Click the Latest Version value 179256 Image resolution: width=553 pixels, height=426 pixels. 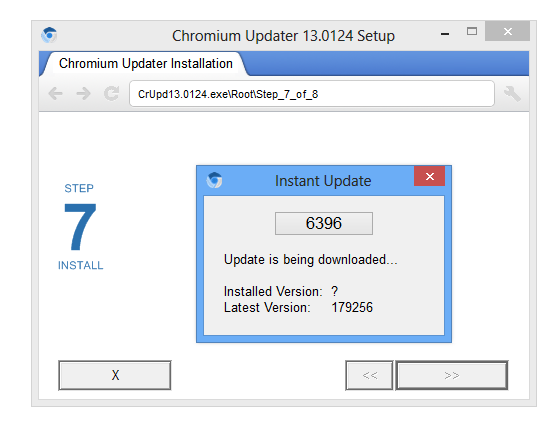[x=352, y=307]
